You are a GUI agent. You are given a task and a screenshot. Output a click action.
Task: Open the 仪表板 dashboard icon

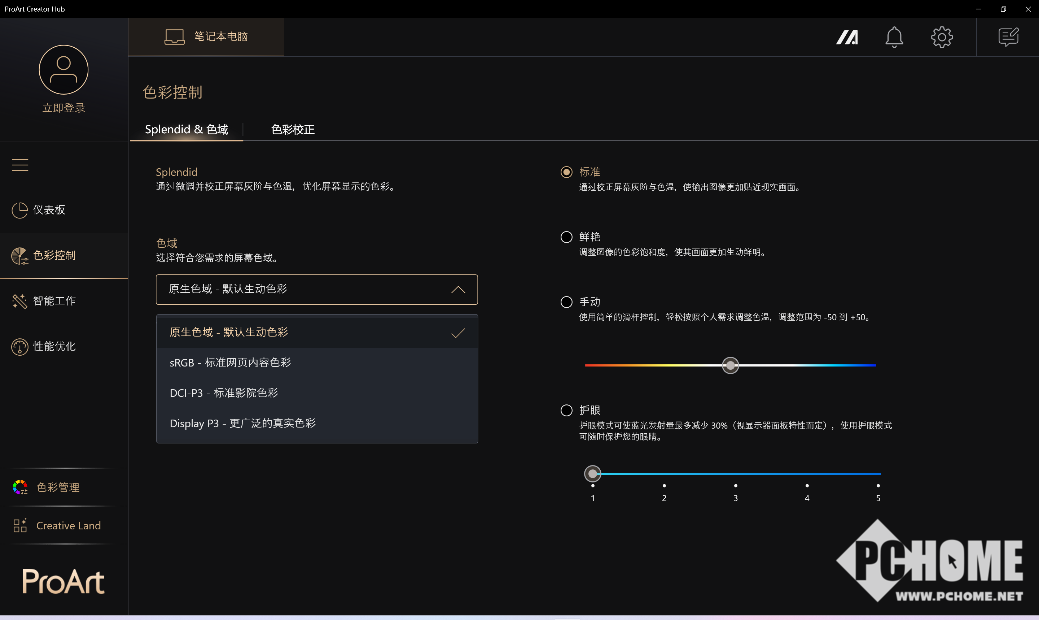[19, 210]
